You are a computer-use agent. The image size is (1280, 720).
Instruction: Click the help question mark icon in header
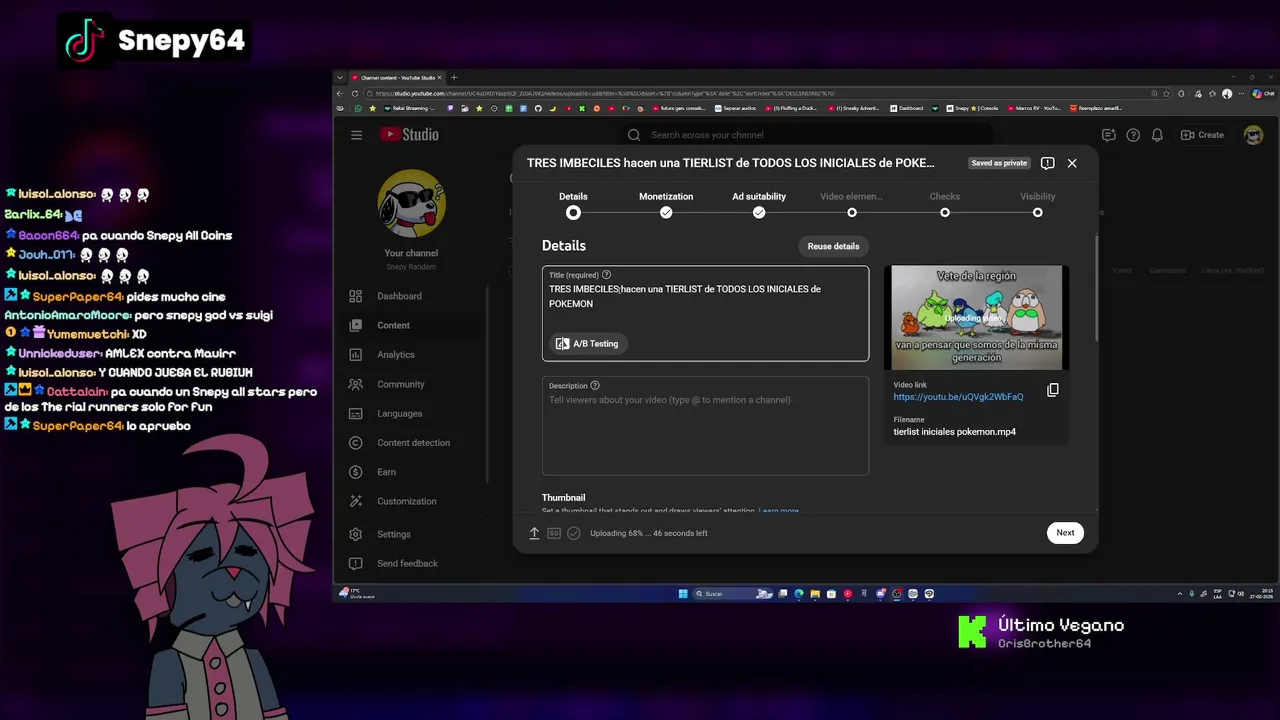(x=1133, y=135)
